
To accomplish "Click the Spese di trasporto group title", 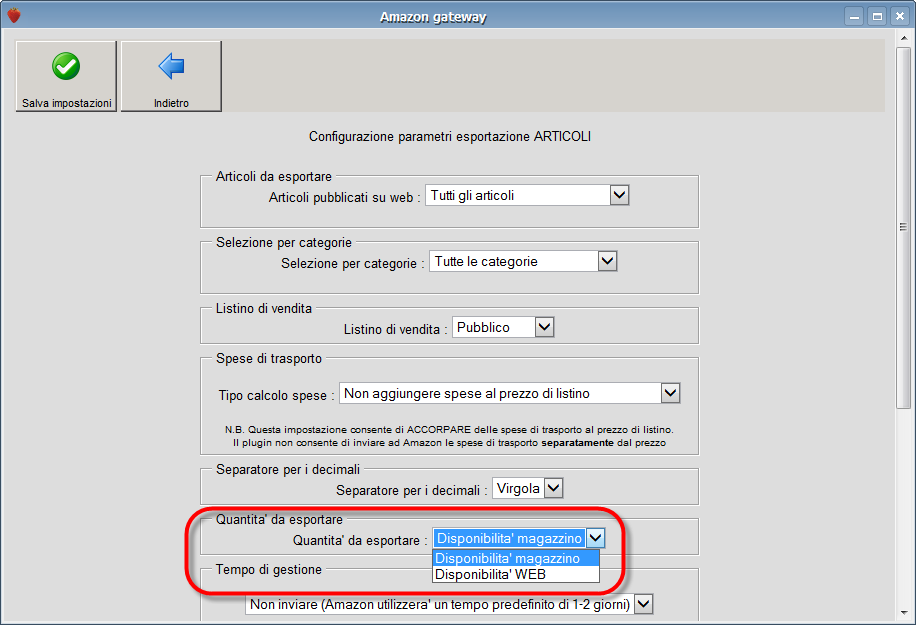I will point(269,359).
